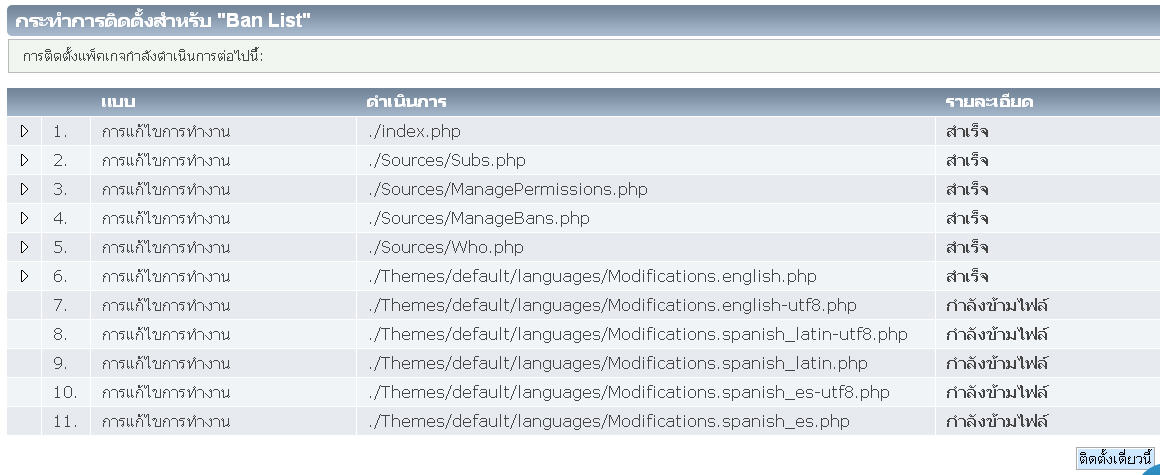Click the รายละเอียด column header

(989, 102)
